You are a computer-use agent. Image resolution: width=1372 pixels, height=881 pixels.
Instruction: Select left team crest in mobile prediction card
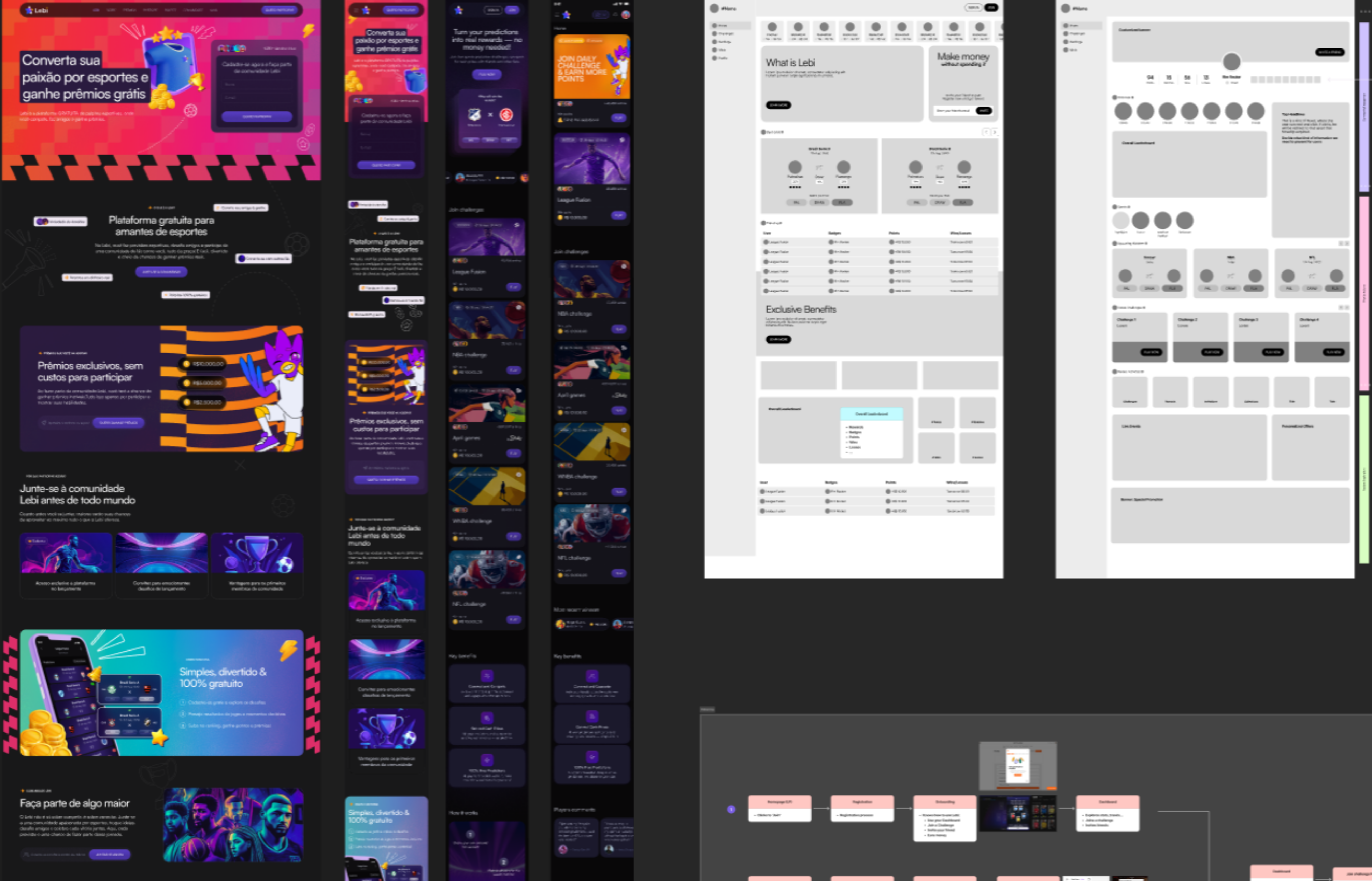tap(474, 114)
